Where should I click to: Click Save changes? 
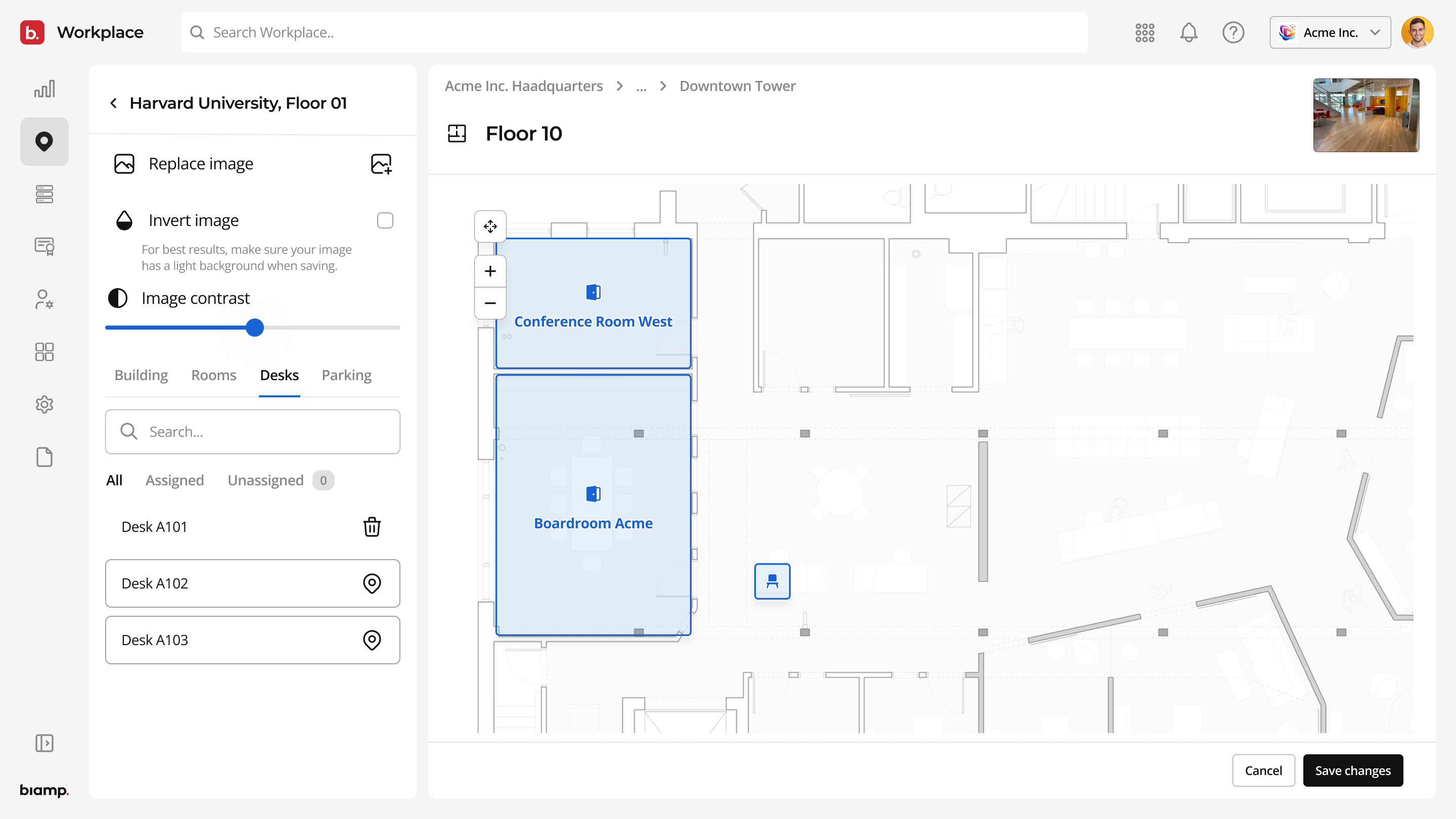coord(1352,770)
